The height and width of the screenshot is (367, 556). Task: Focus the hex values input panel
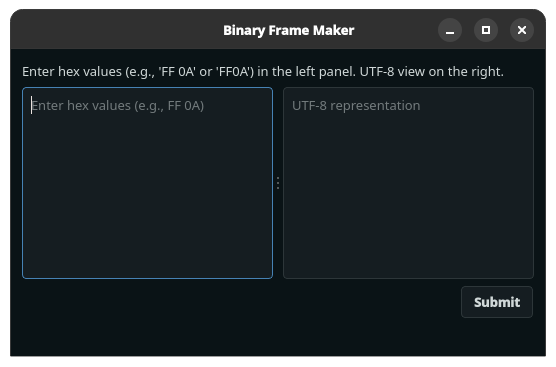(148, 183)
